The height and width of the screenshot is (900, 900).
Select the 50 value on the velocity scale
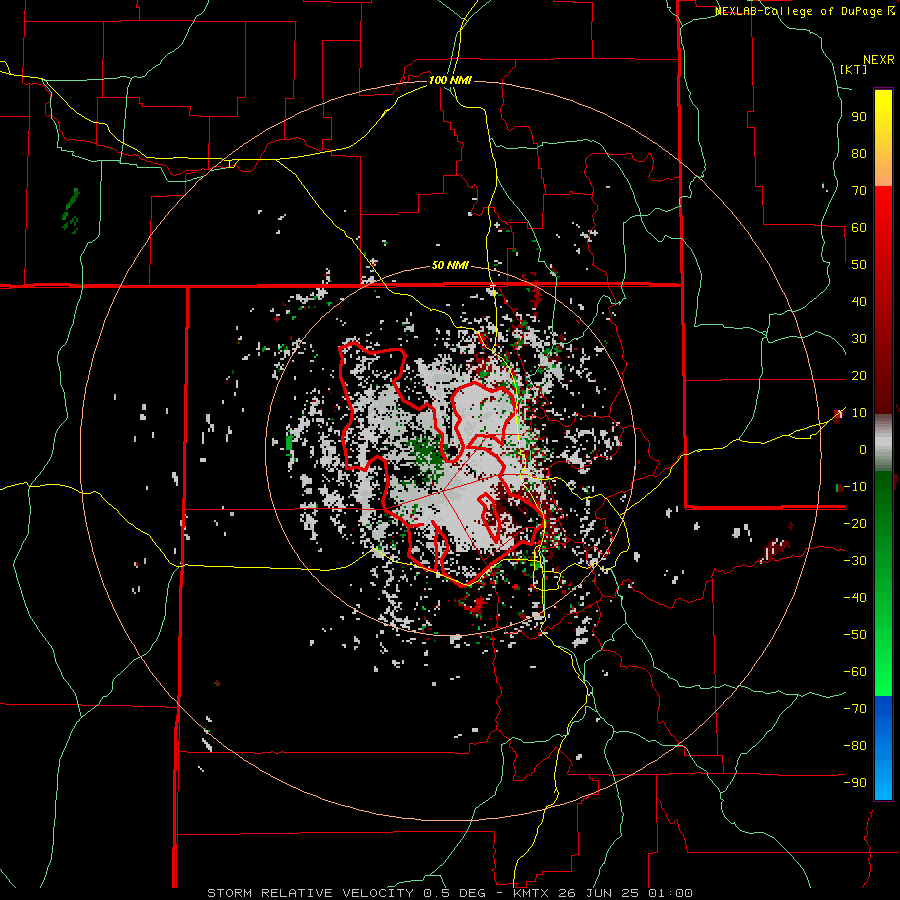coord(859,265)
